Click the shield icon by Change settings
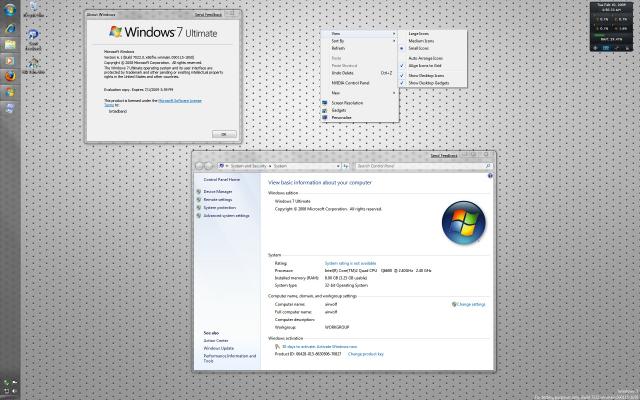Image resolution: width=640 pixels, height=400 pixels. [454, 304]
